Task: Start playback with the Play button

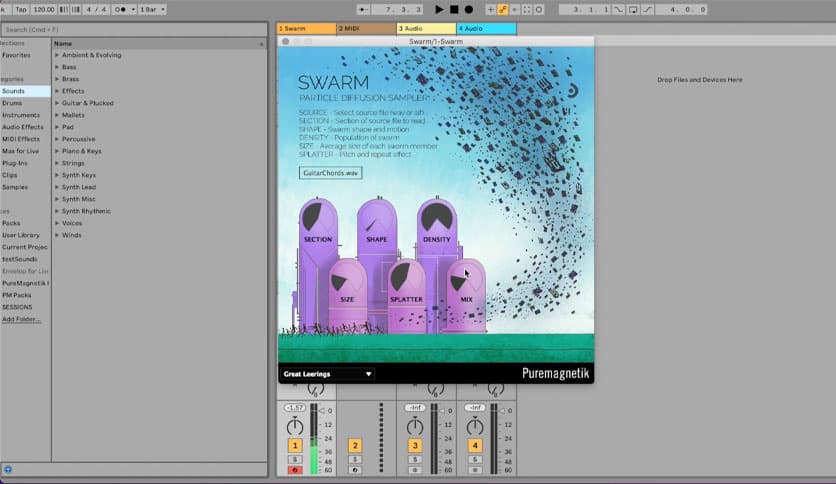Action: [439, 10]
